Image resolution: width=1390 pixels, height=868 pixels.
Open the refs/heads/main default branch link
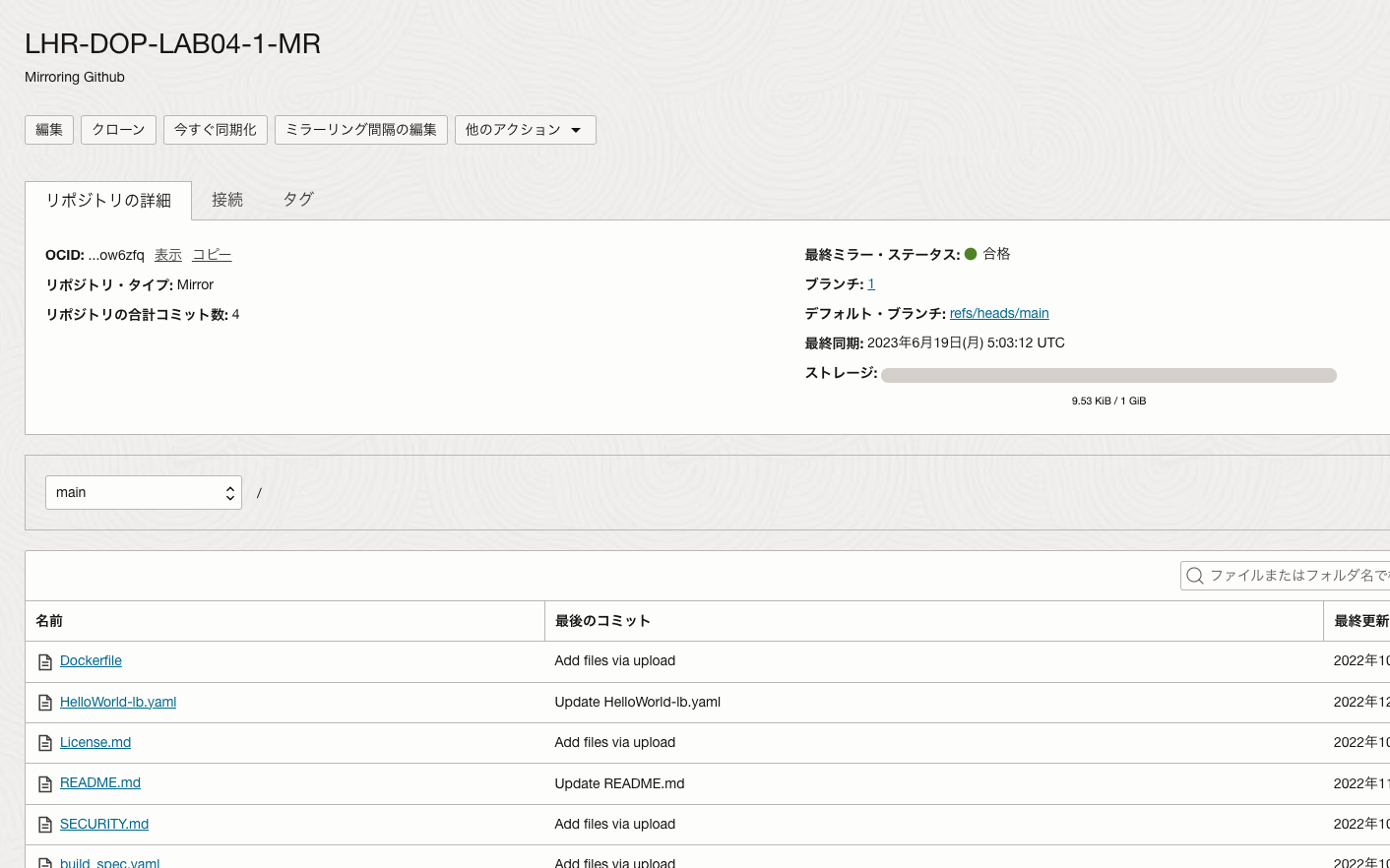(x=999, y=313)
